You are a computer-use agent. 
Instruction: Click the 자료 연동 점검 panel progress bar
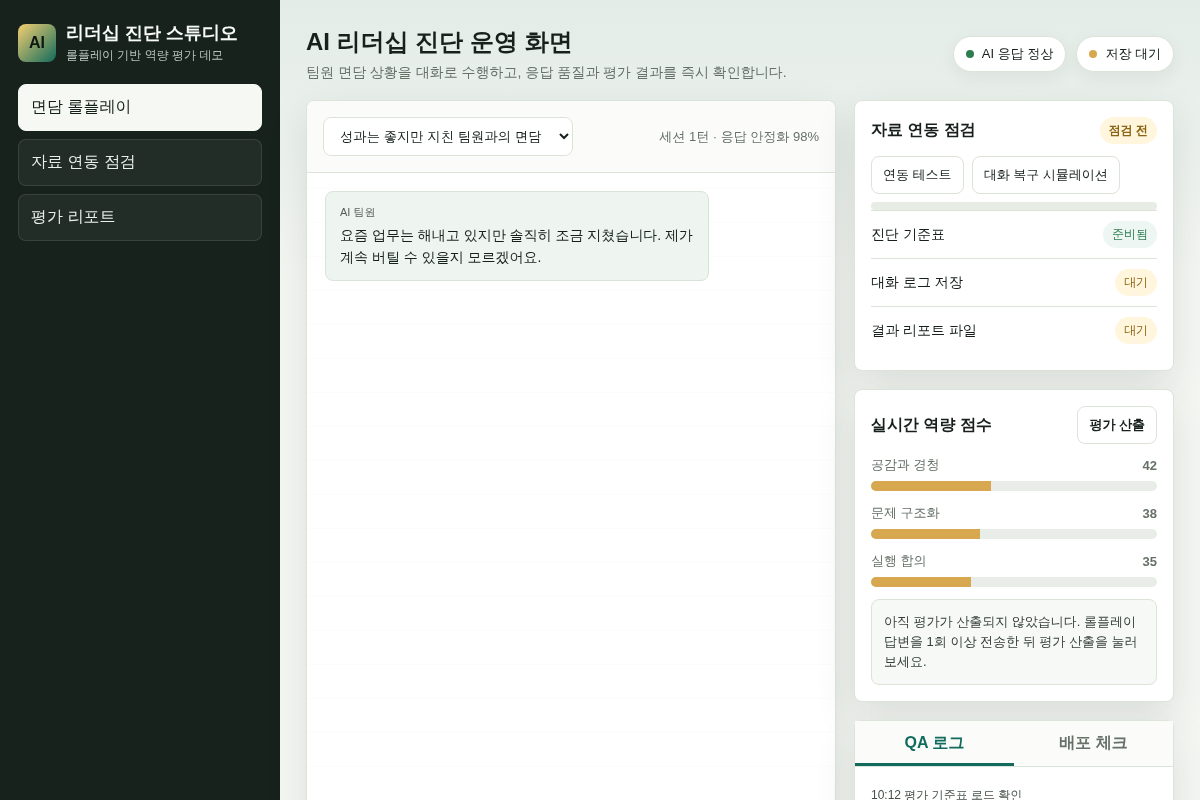click(x=1014, y=206)
